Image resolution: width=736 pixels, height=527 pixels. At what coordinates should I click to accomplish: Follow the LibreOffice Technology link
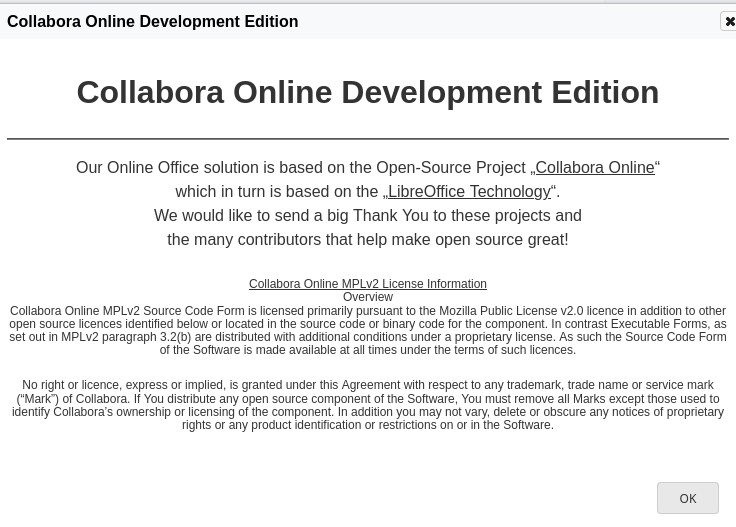coord(469,192)
